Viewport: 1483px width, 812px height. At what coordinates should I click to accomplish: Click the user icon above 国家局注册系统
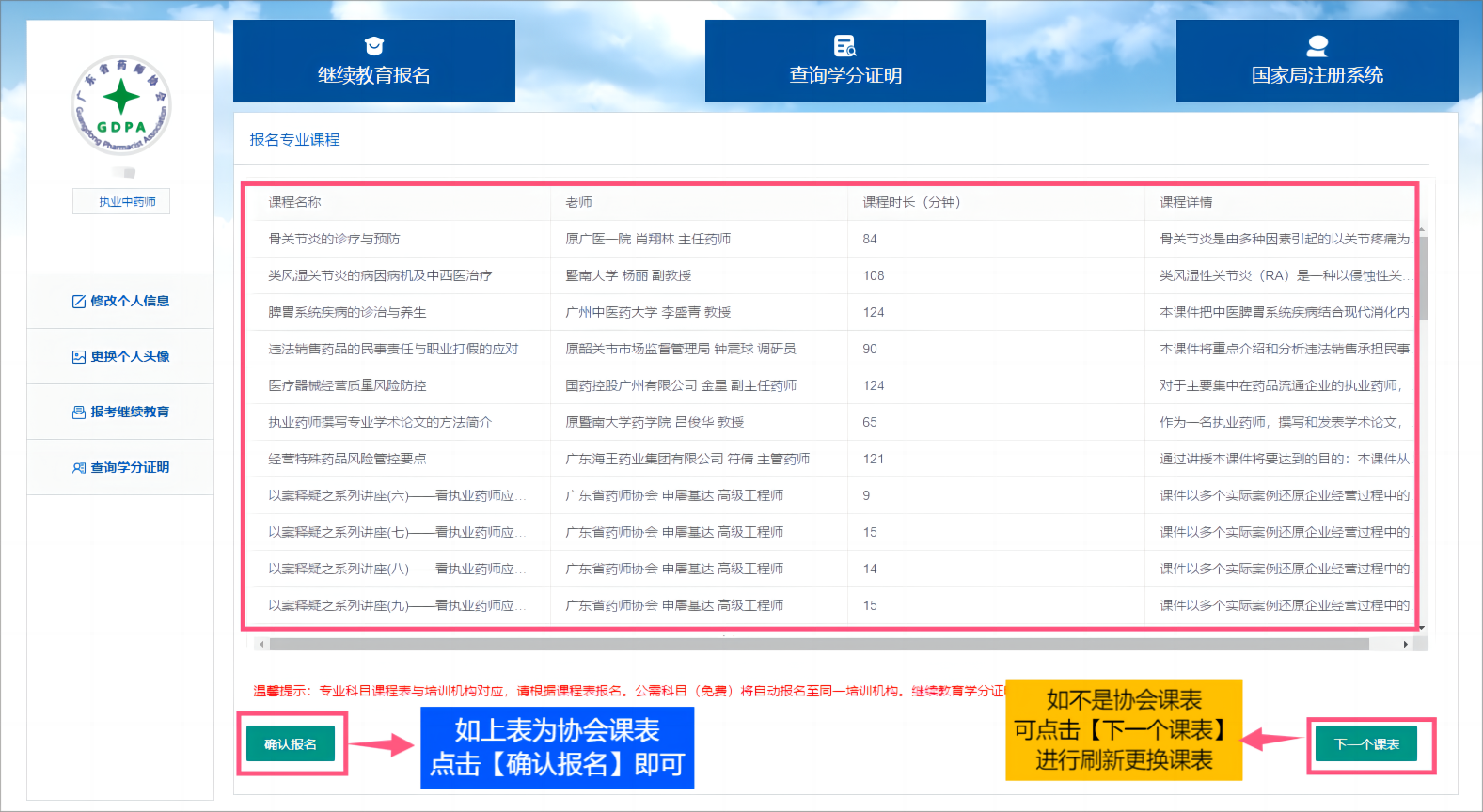1317,46
